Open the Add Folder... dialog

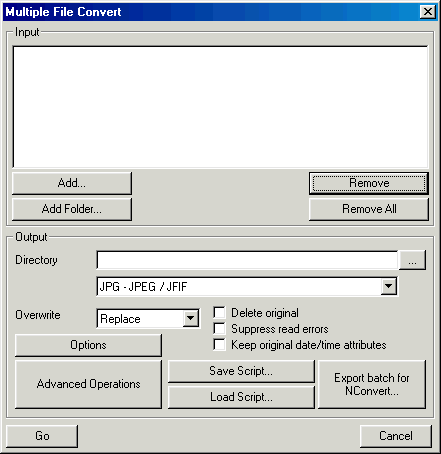(72, 209)
